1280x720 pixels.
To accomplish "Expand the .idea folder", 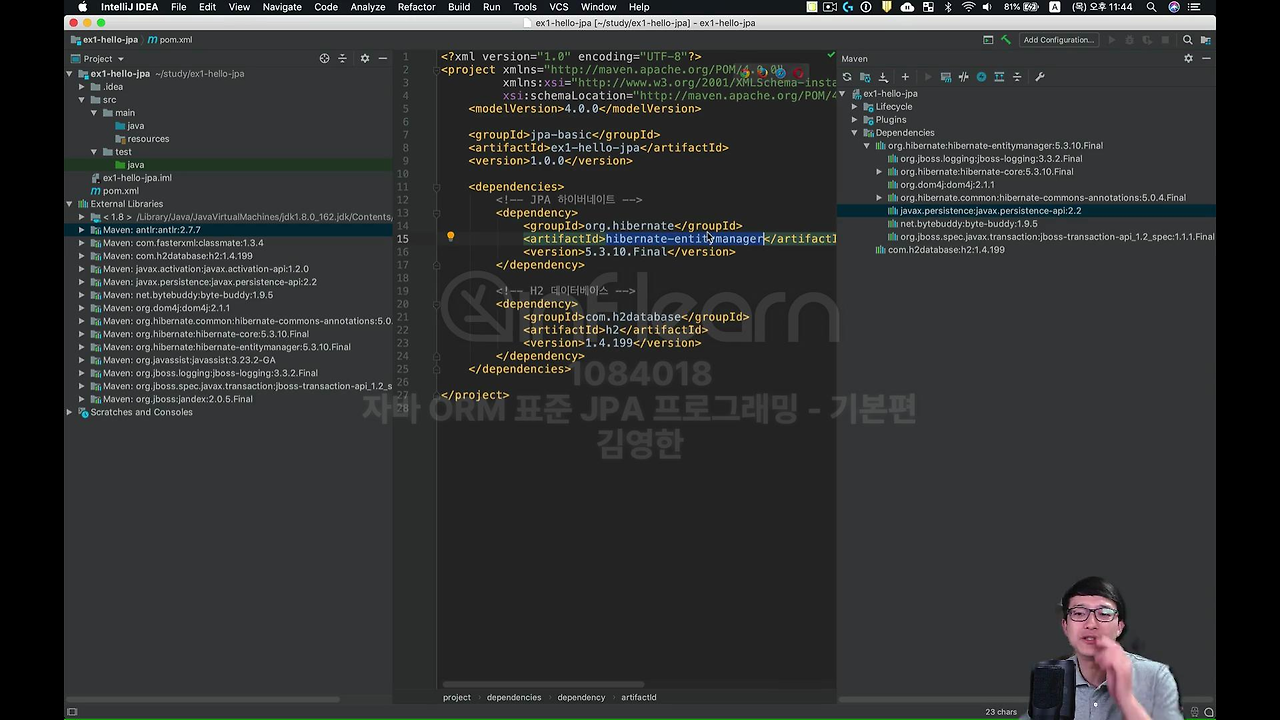I will click(82, 87).
